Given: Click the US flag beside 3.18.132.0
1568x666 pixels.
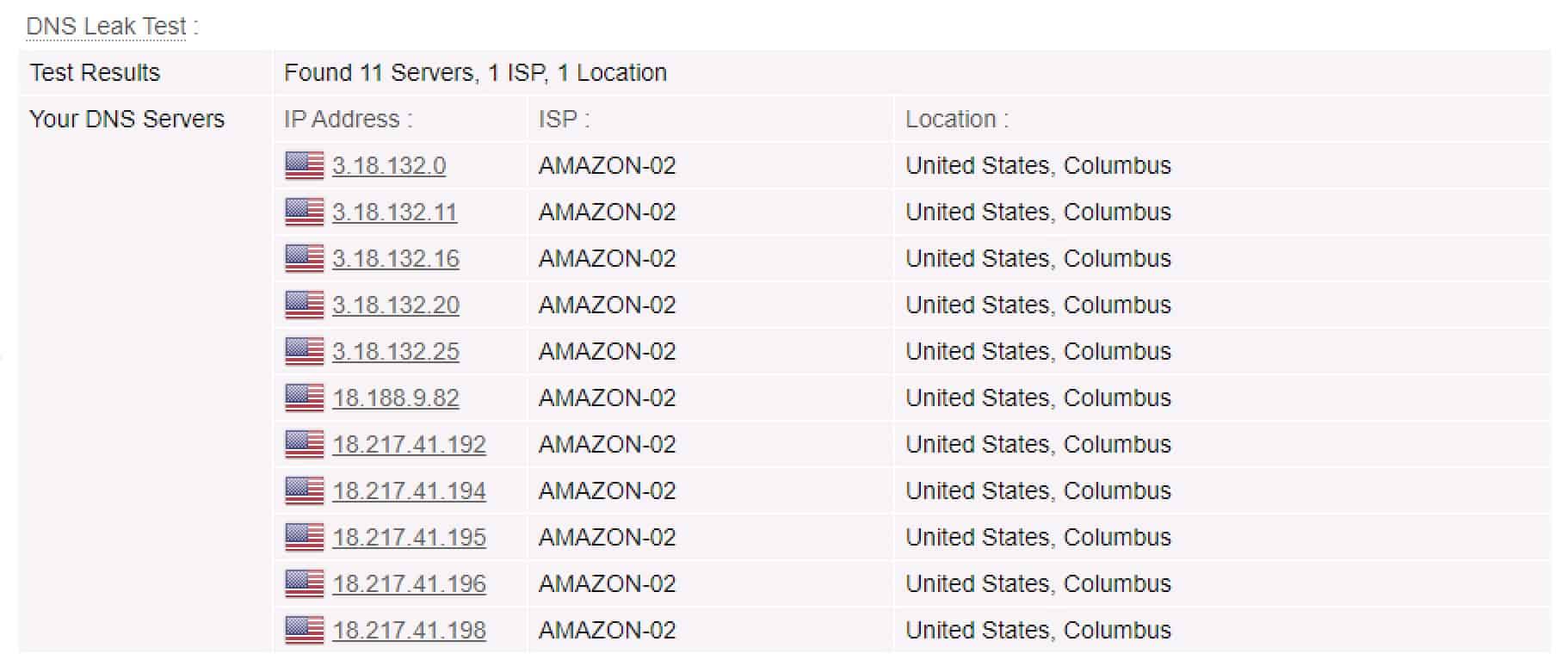Looking at the screenshot, I should [305, 165].
